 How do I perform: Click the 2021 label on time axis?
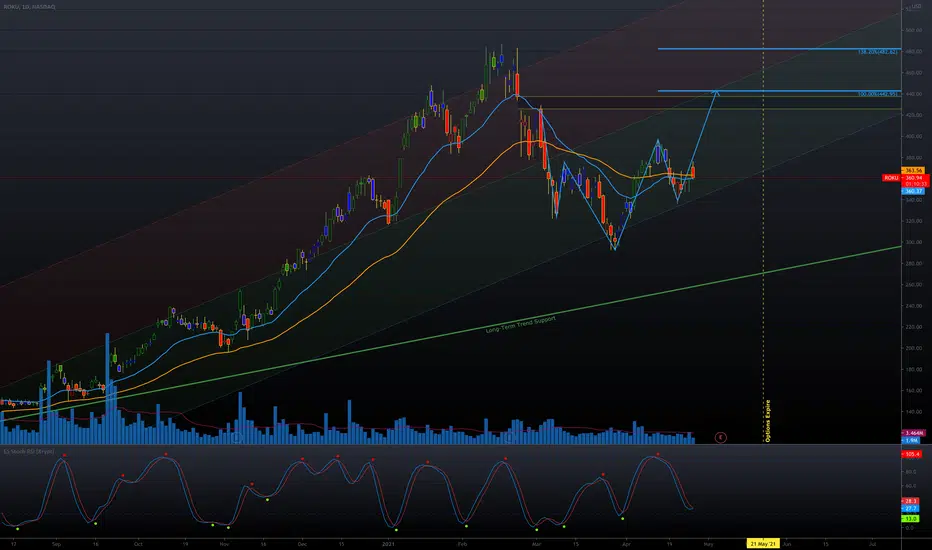click(388, 543)
